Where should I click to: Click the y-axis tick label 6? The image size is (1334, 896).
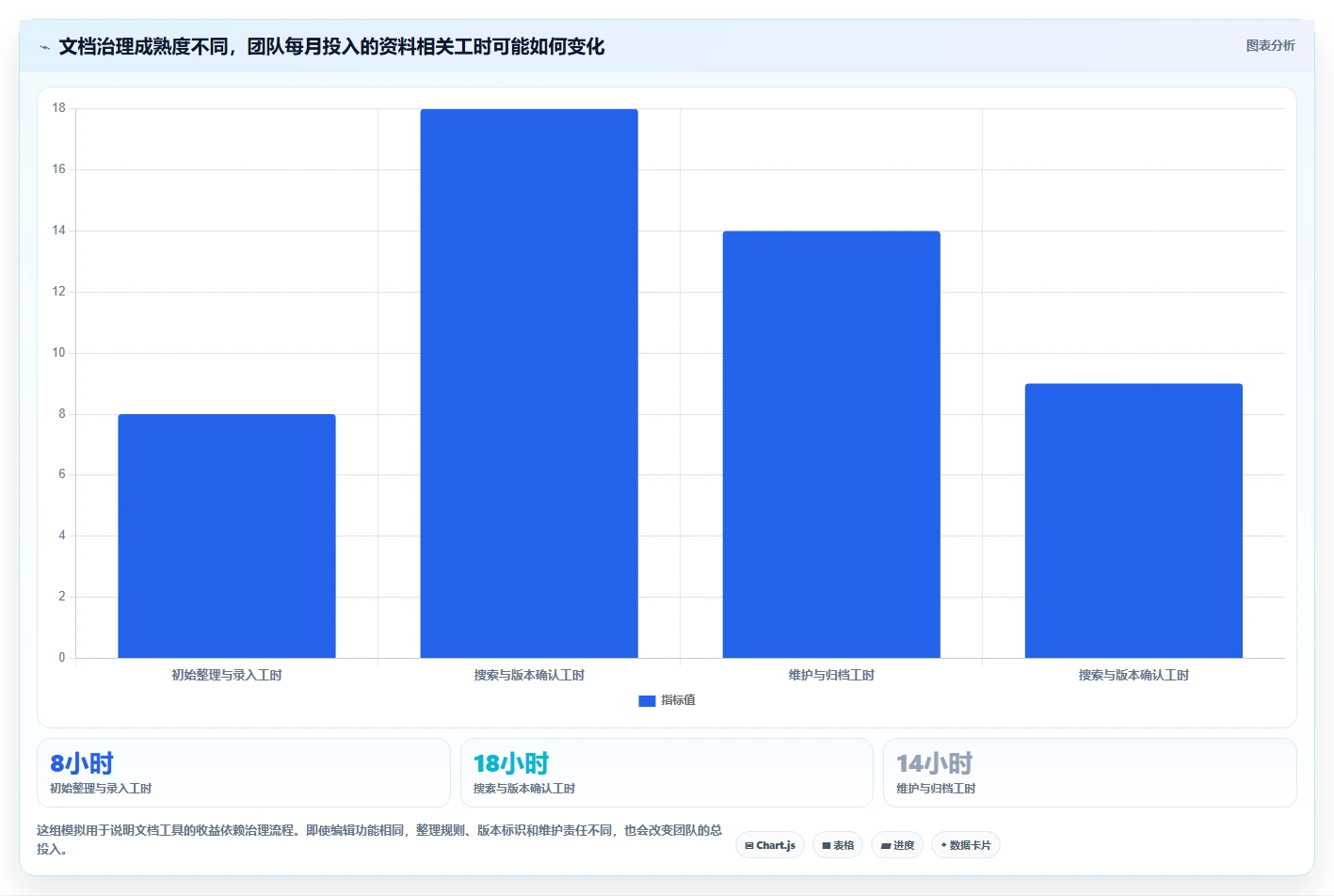tap(62, 474)
